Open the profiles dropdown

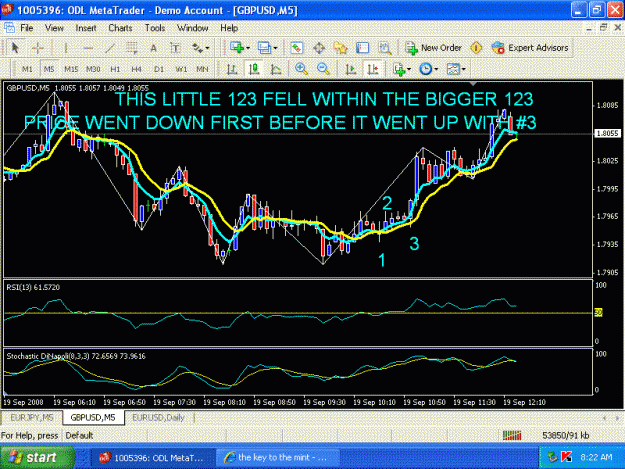[267, 48]
